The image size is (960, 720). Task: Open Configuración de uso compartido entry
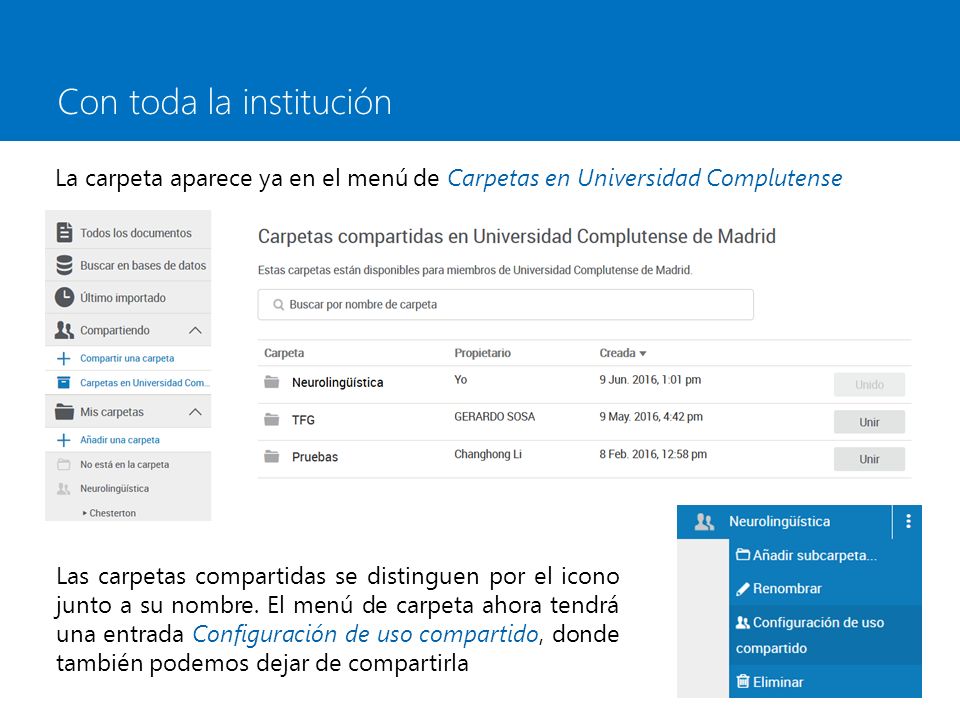coord(825,635)
